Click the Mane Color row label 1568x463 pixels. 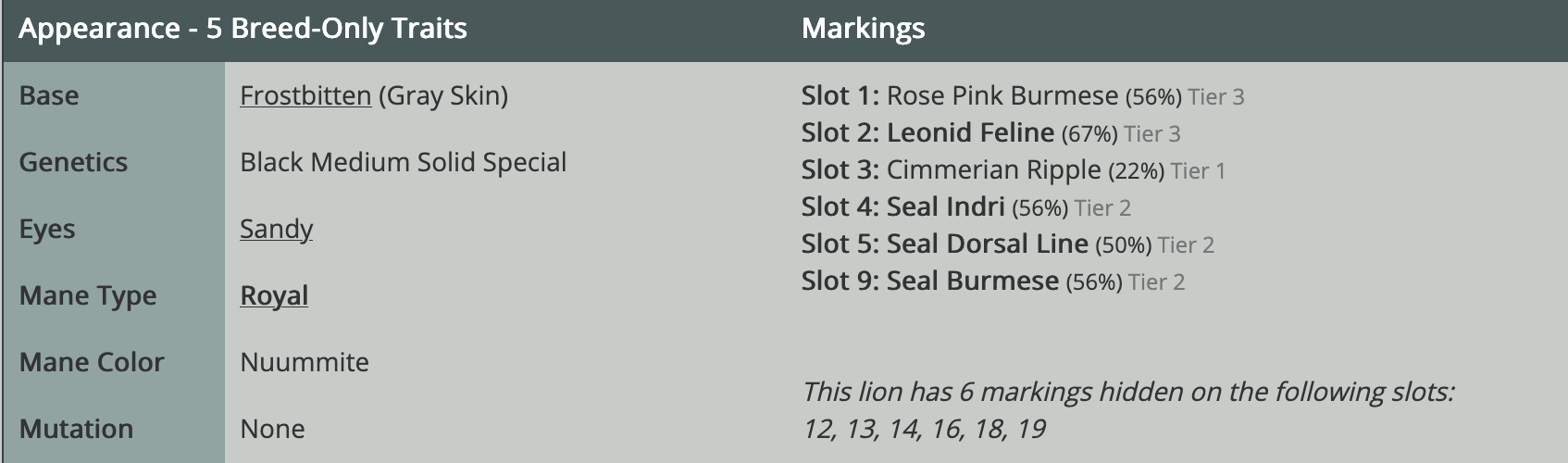click(92, 362)
